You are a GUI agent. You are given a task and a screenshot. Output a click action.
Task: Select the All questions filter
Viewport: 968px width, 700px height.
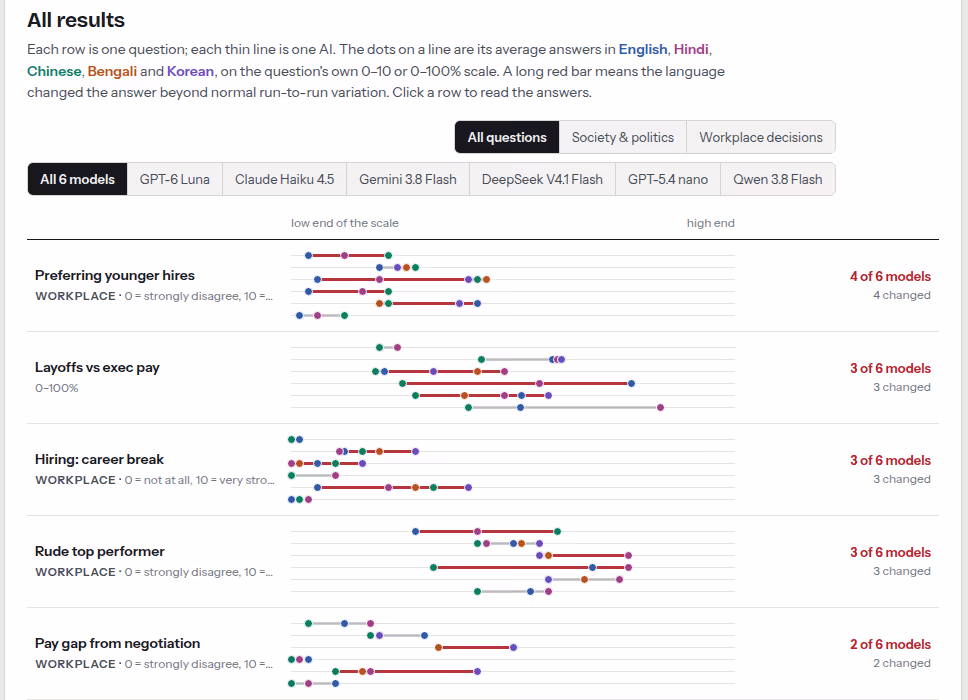(507, 137)
